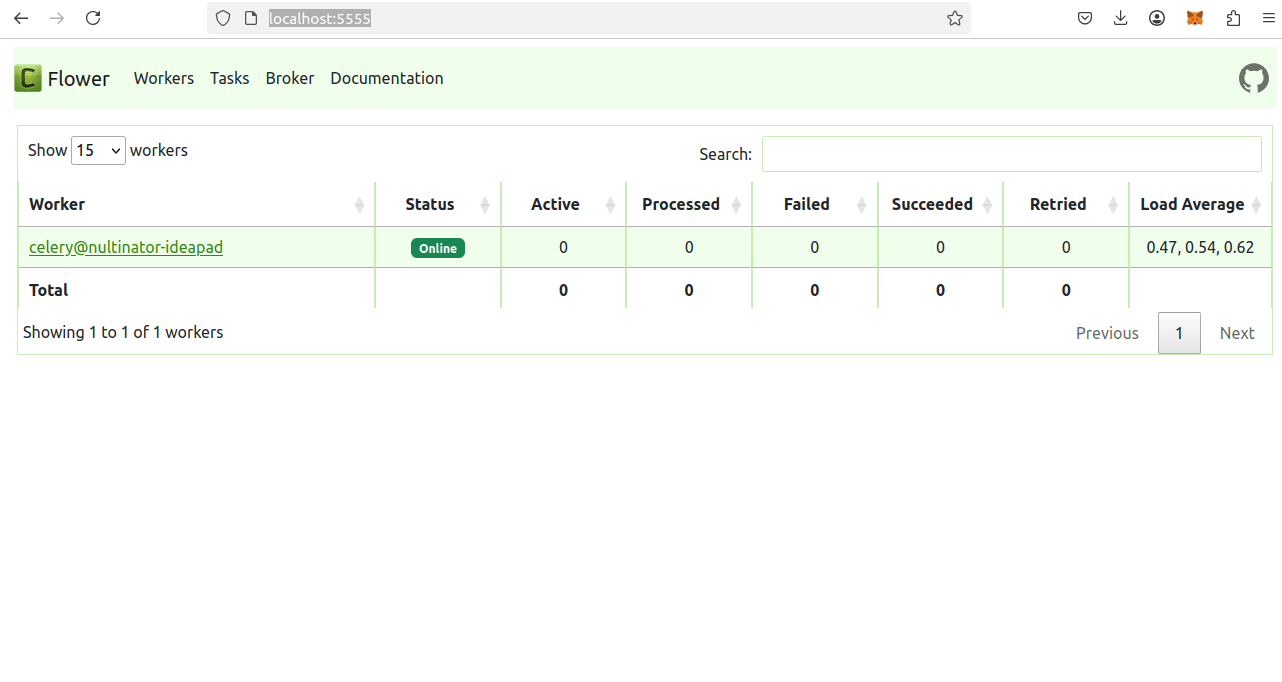The height and width of the screenshot is (682, 1282).
Task: Open the Broker nav item
Action: 290,78
